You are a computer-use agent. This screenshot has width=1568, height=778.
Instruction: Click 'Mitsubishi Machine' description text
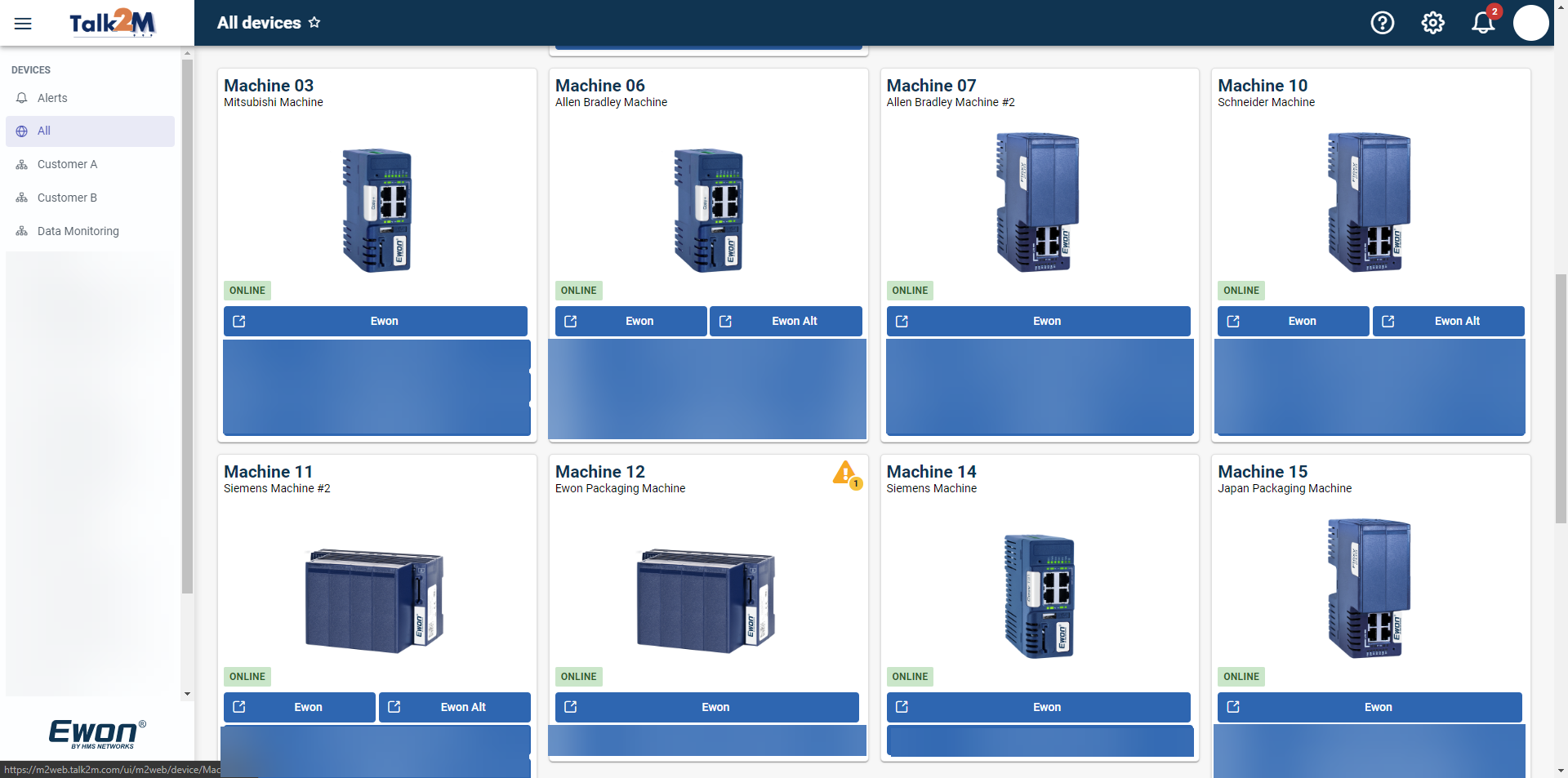click(x=274, y=102)
